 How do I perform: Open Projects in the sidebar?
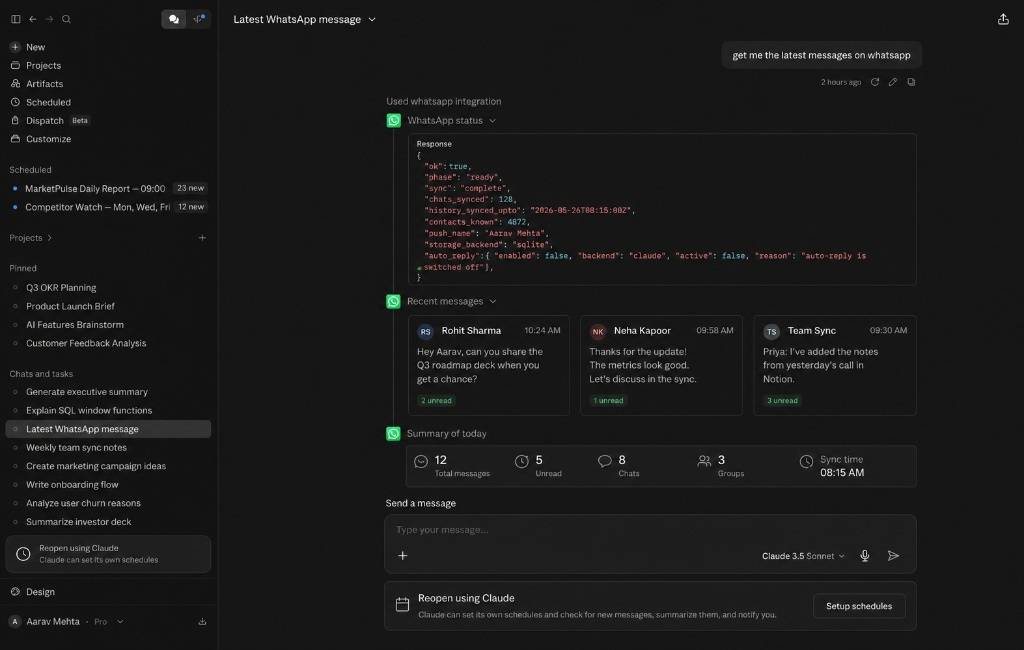(36, 65)
